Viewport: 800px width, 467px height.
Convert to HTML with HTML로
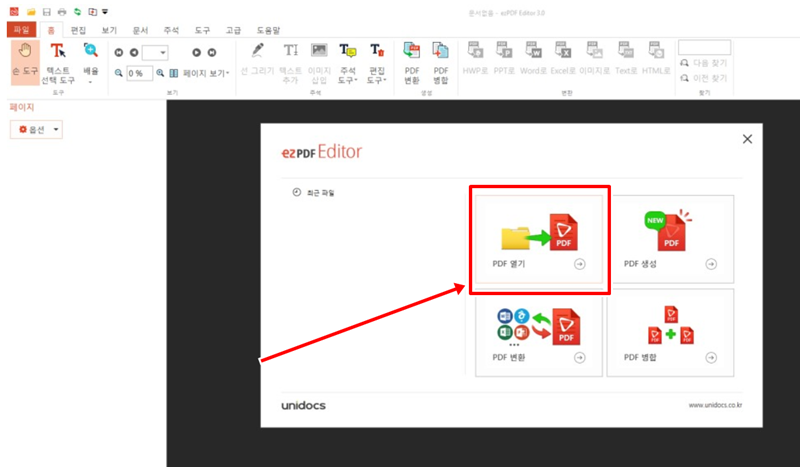(x=656, y=59)
